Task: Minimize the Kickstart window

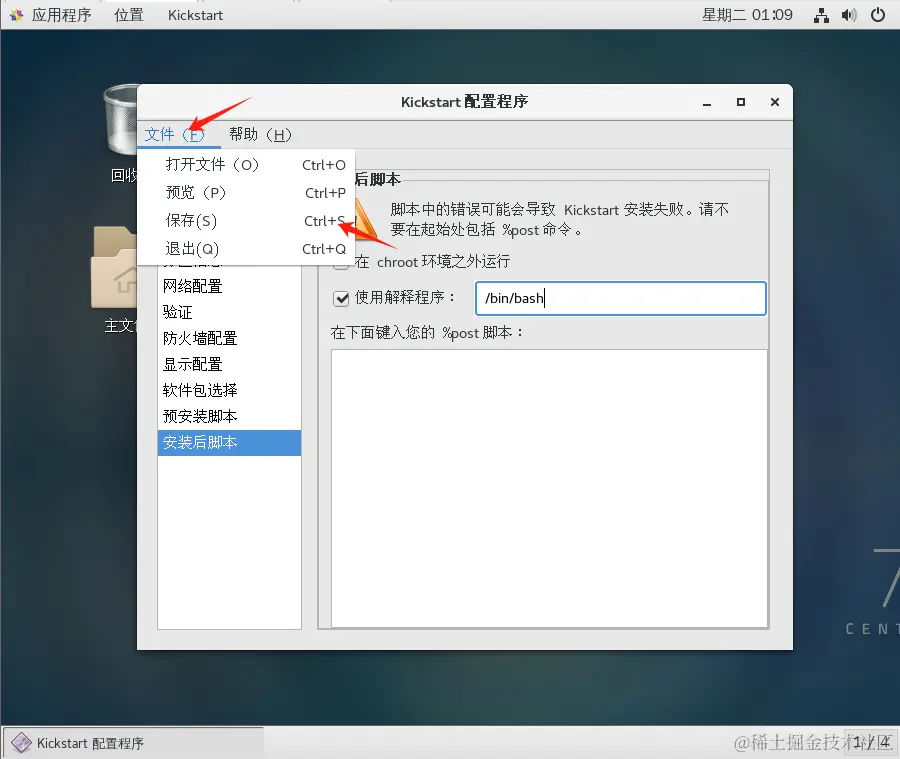Action: pos(707,102)
